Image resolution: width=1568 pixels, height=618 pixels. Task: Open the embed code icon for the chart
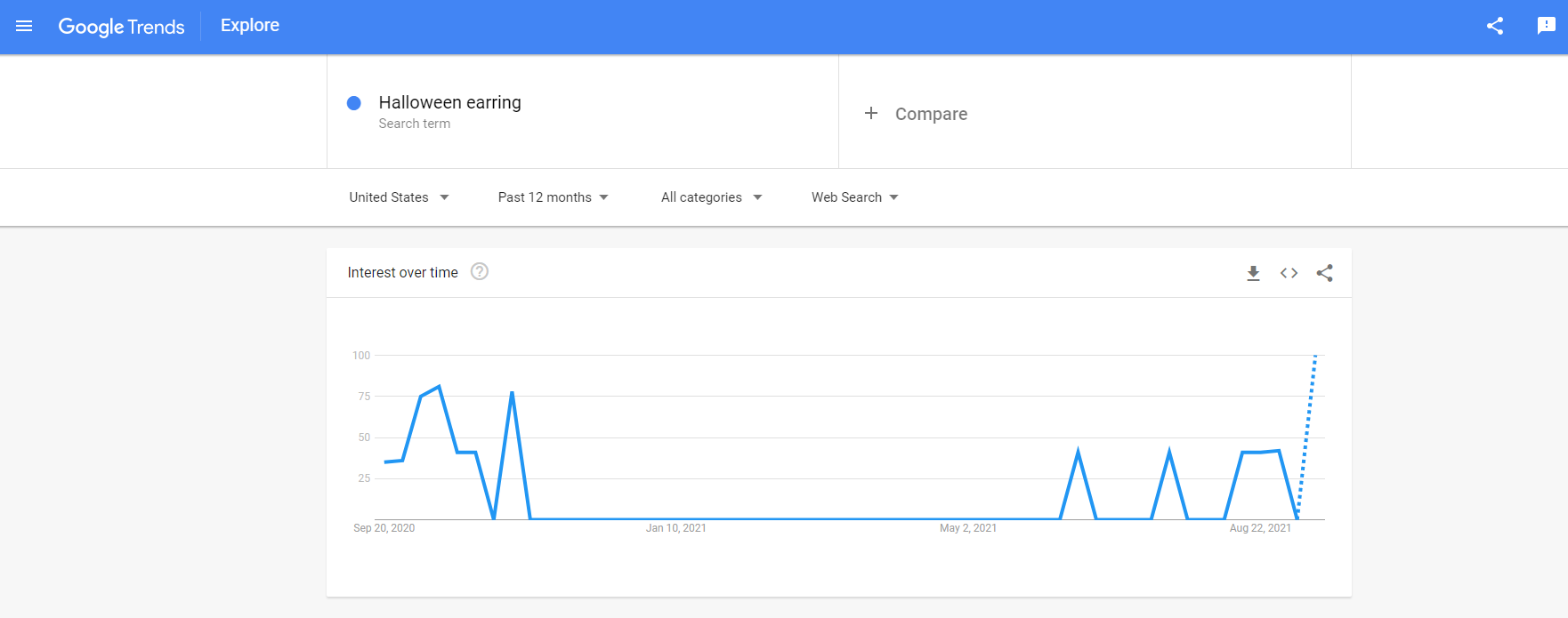click(x=1289, y=273)
